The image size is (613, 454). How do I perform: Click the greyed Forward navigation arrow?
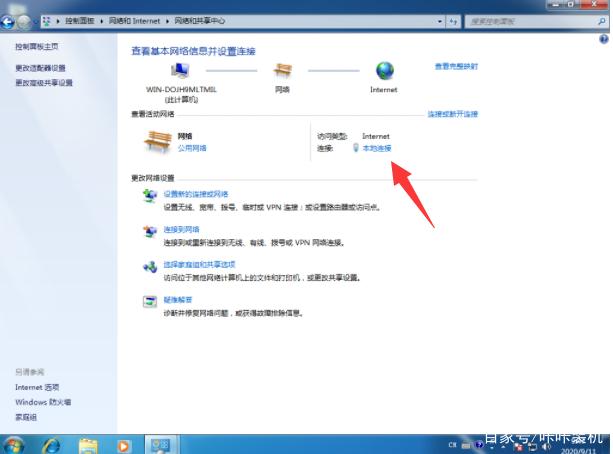[x=24, y=22]
